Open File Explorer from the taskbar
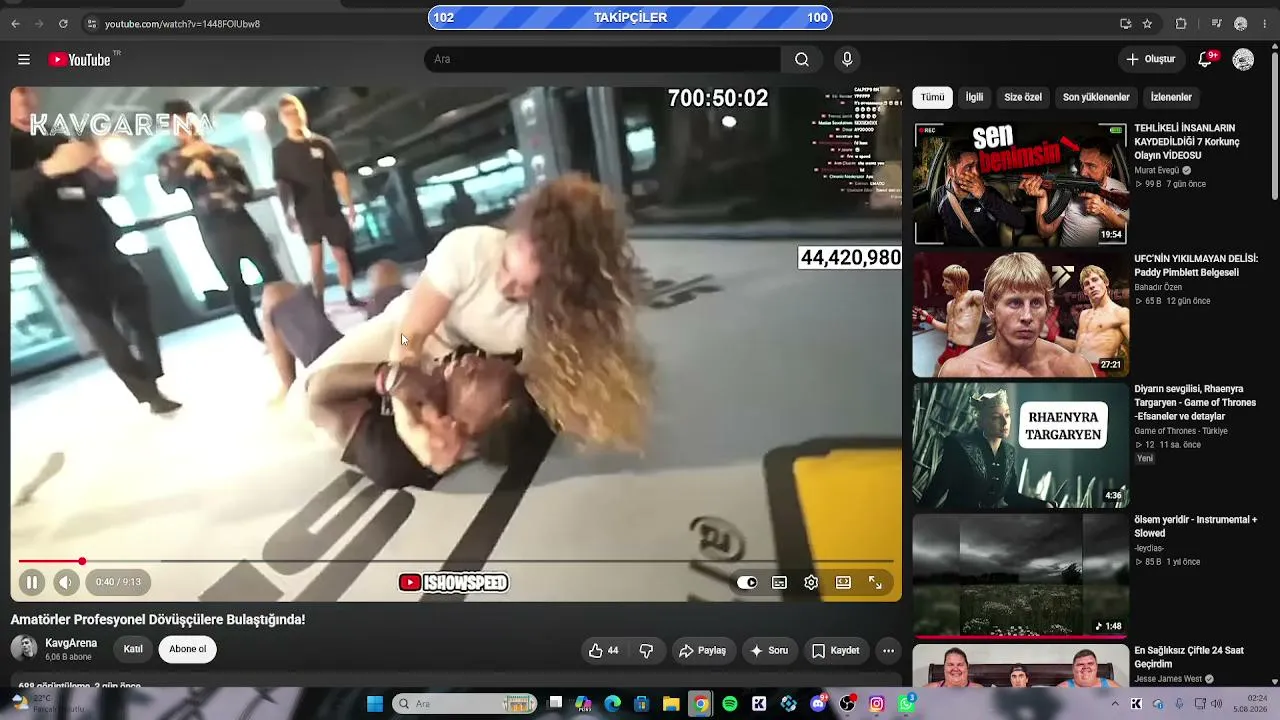 (671, 704)
